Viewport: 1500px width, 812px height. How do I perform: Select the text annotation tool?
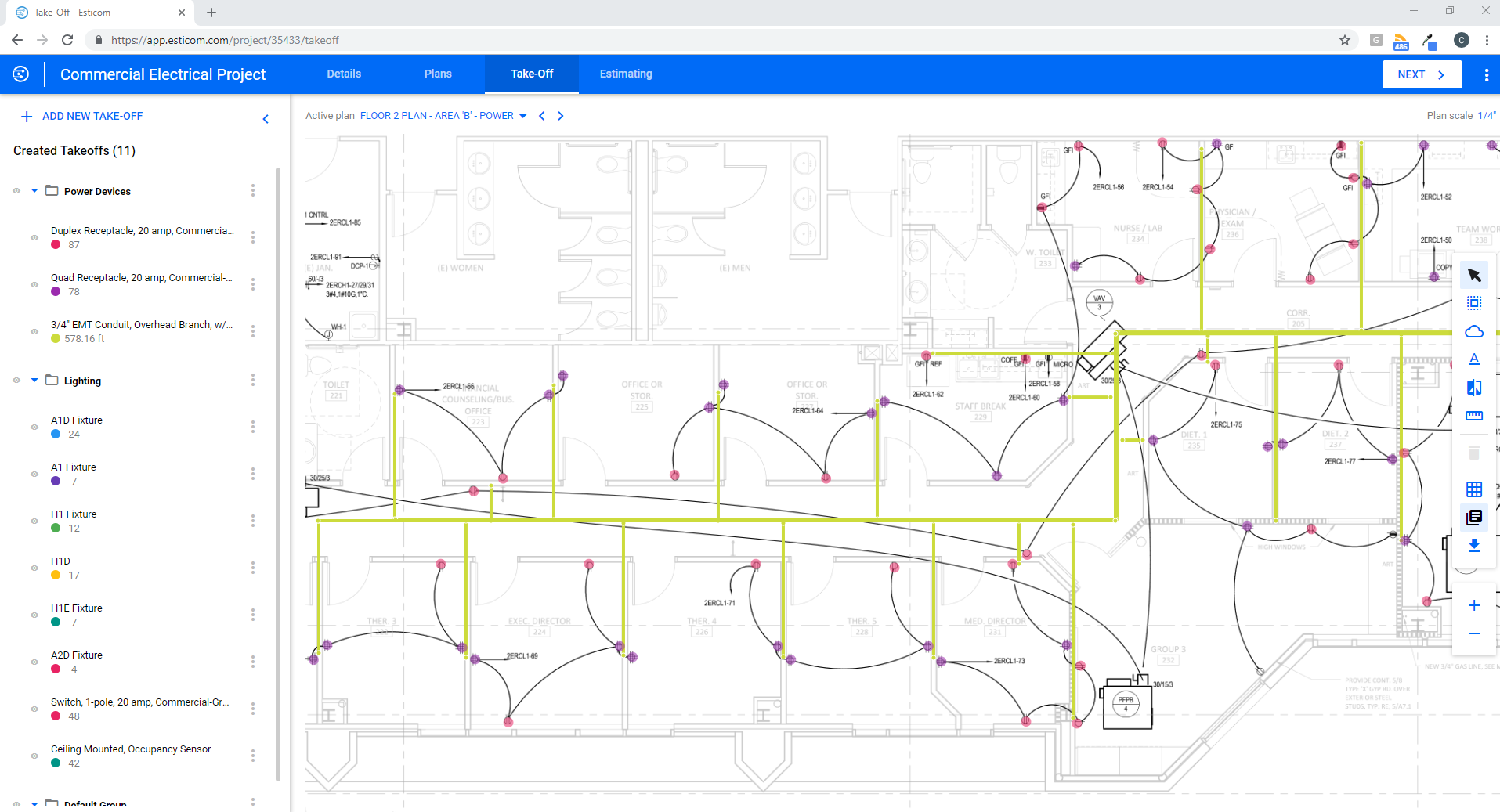1473,359
